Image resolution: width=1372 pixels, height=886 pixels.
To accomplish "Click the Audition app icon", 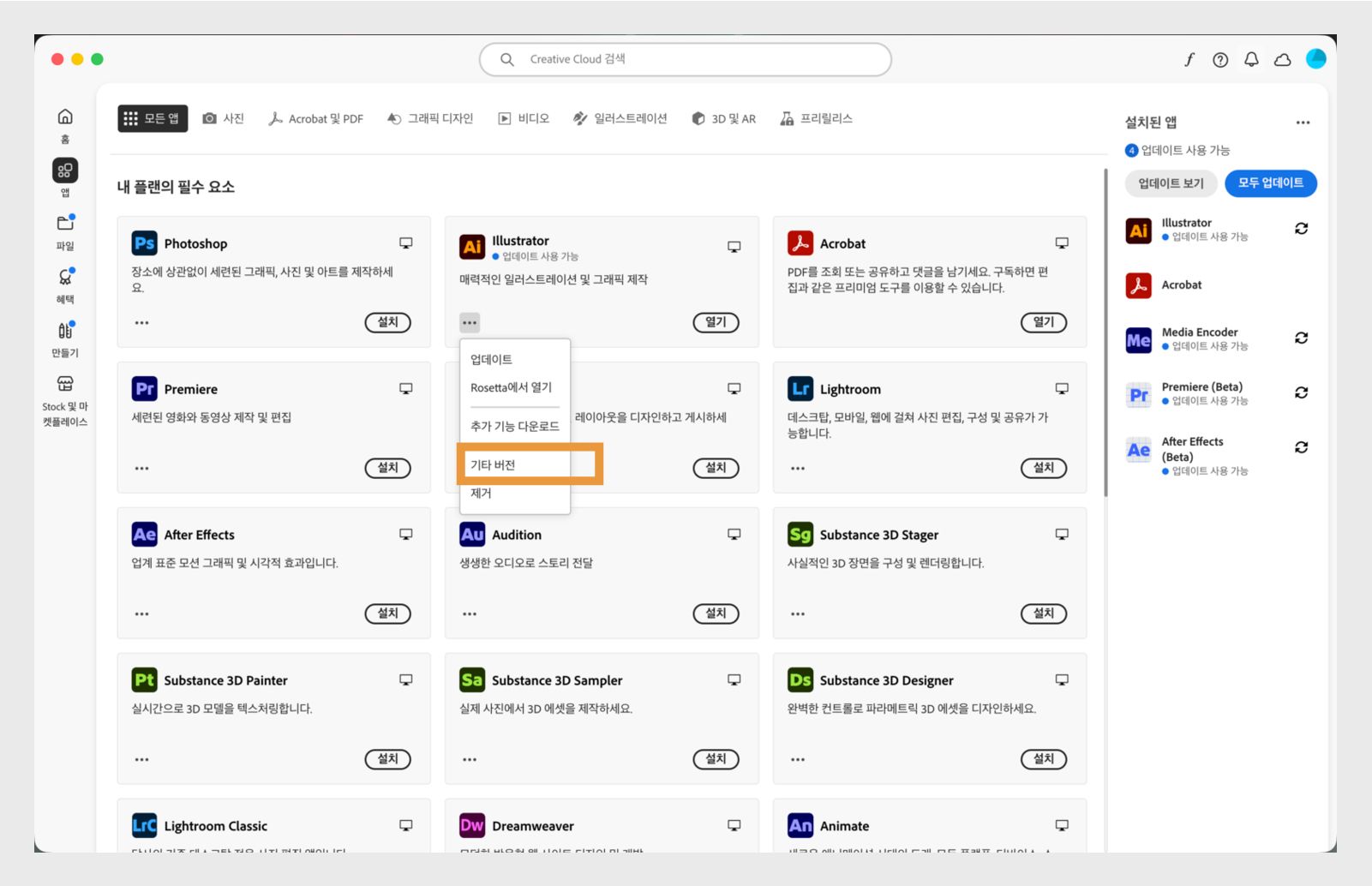I will click(x=472, y=535).
